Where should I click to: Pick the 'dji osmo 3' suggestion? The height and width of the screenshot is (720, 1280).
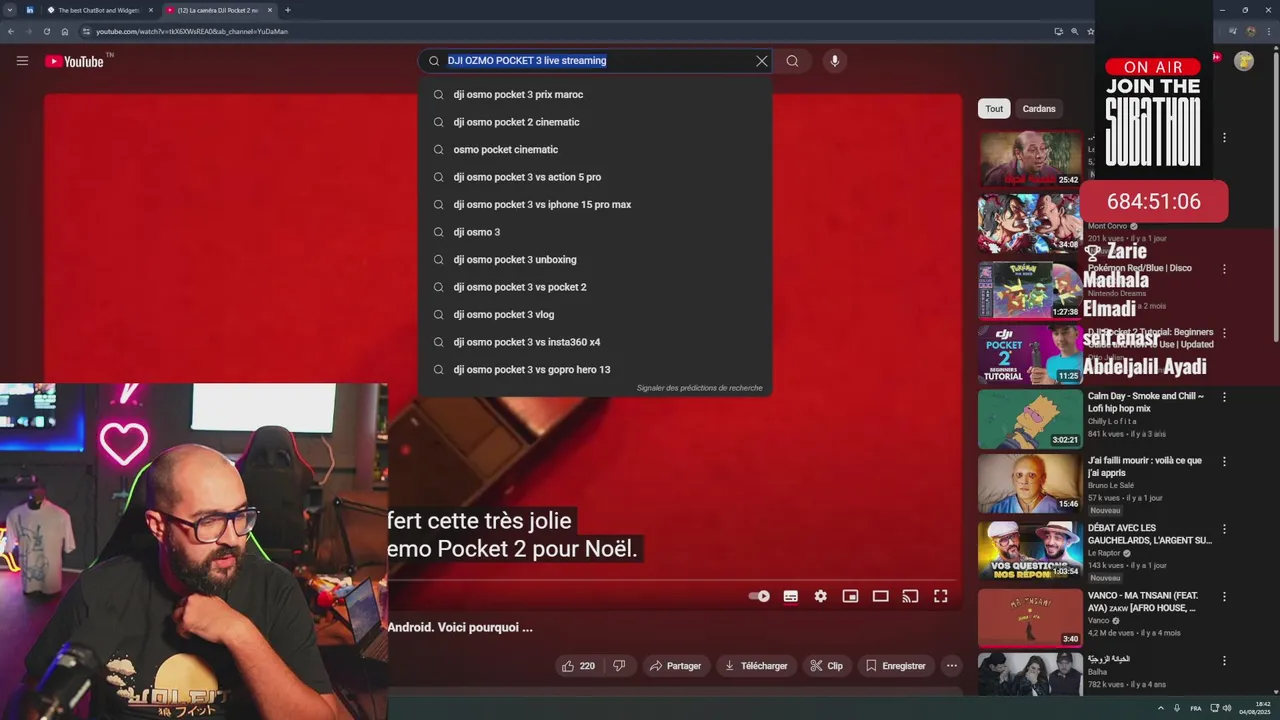pyautogui.click(x=595, y=232)
